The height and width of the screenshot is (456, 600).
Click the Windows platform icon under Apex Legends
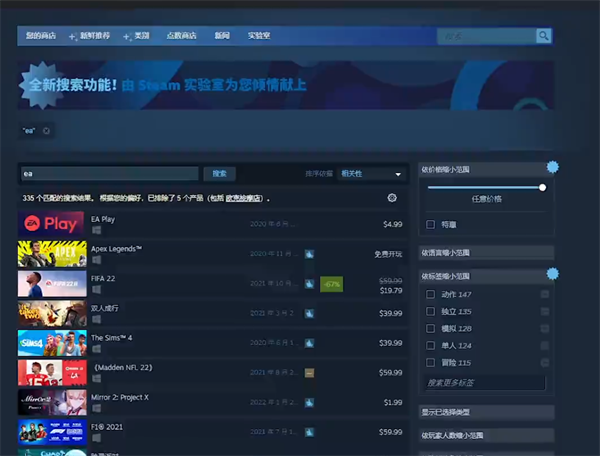96,260
